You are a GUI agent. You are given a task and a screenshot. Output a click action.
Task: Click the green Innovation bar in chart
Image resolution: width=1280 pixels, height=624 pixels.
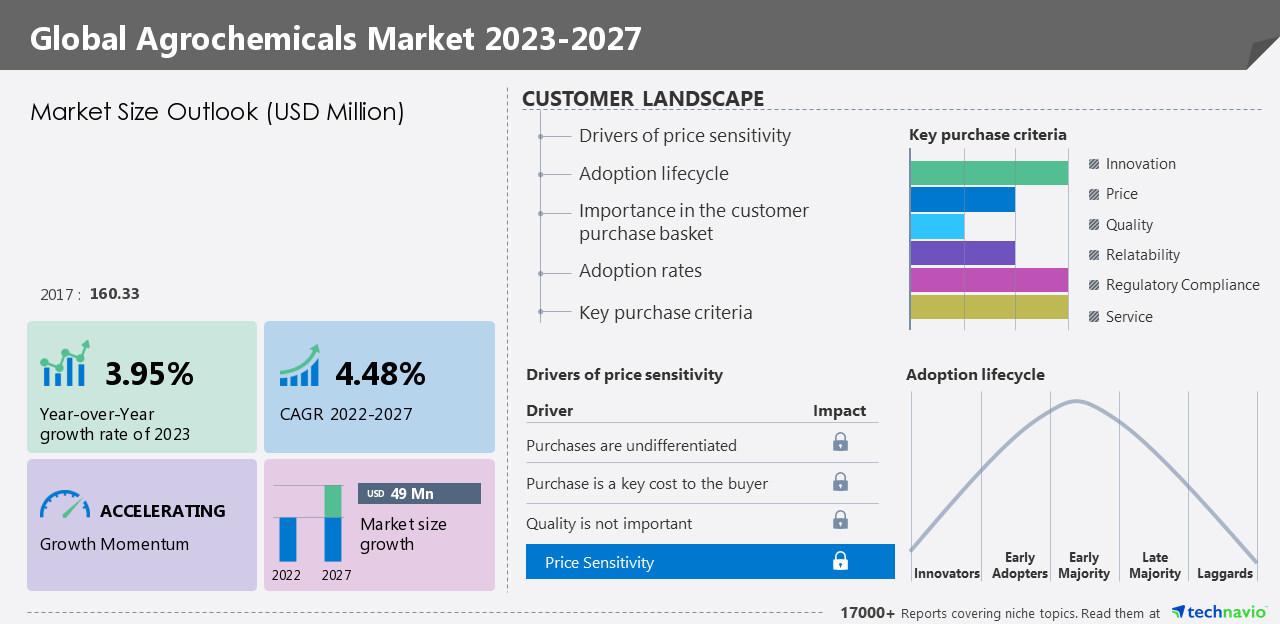point(988,173)
